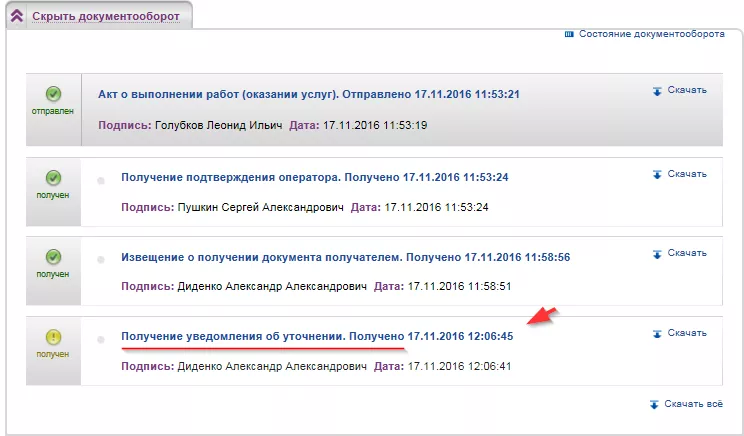The image size is (744, 436).
Task: Collapse via the double-chevron icon beside Скрыть документооборот
Action: pyautogui.click(x=17, y=16)
